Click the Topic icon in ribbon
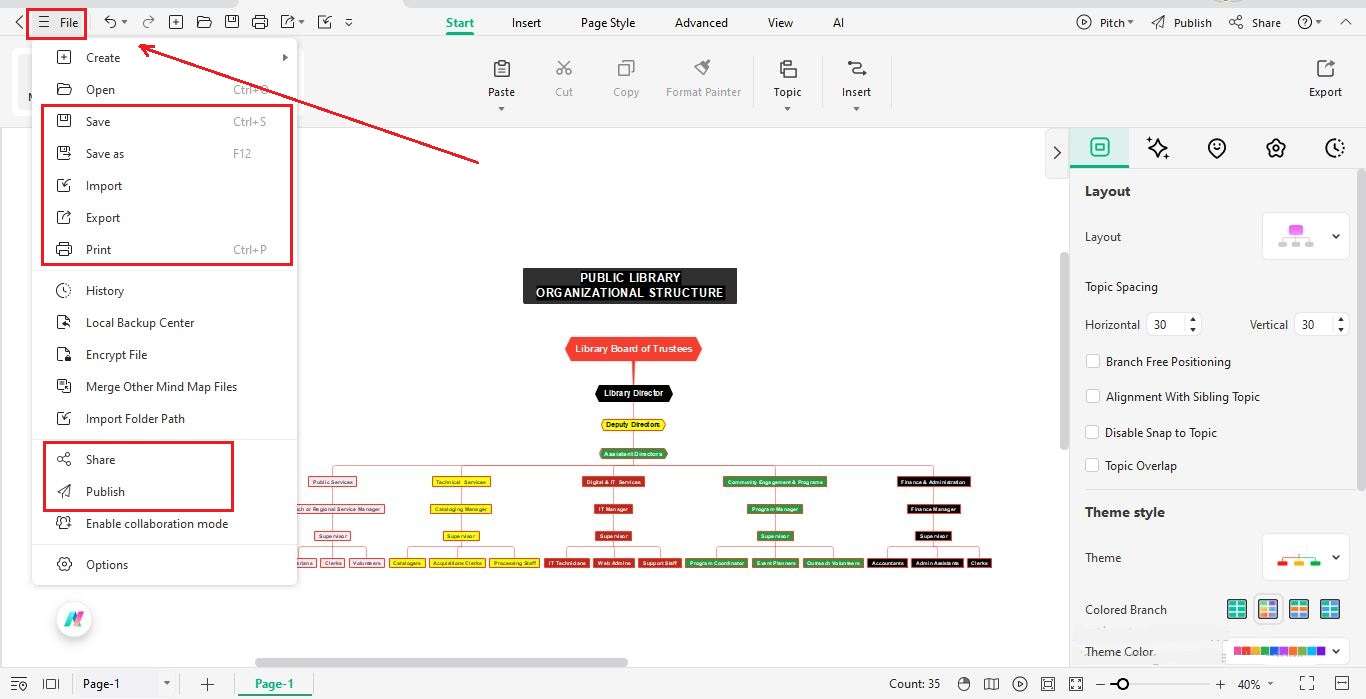 pyautogui.click(x=788, y=68)
